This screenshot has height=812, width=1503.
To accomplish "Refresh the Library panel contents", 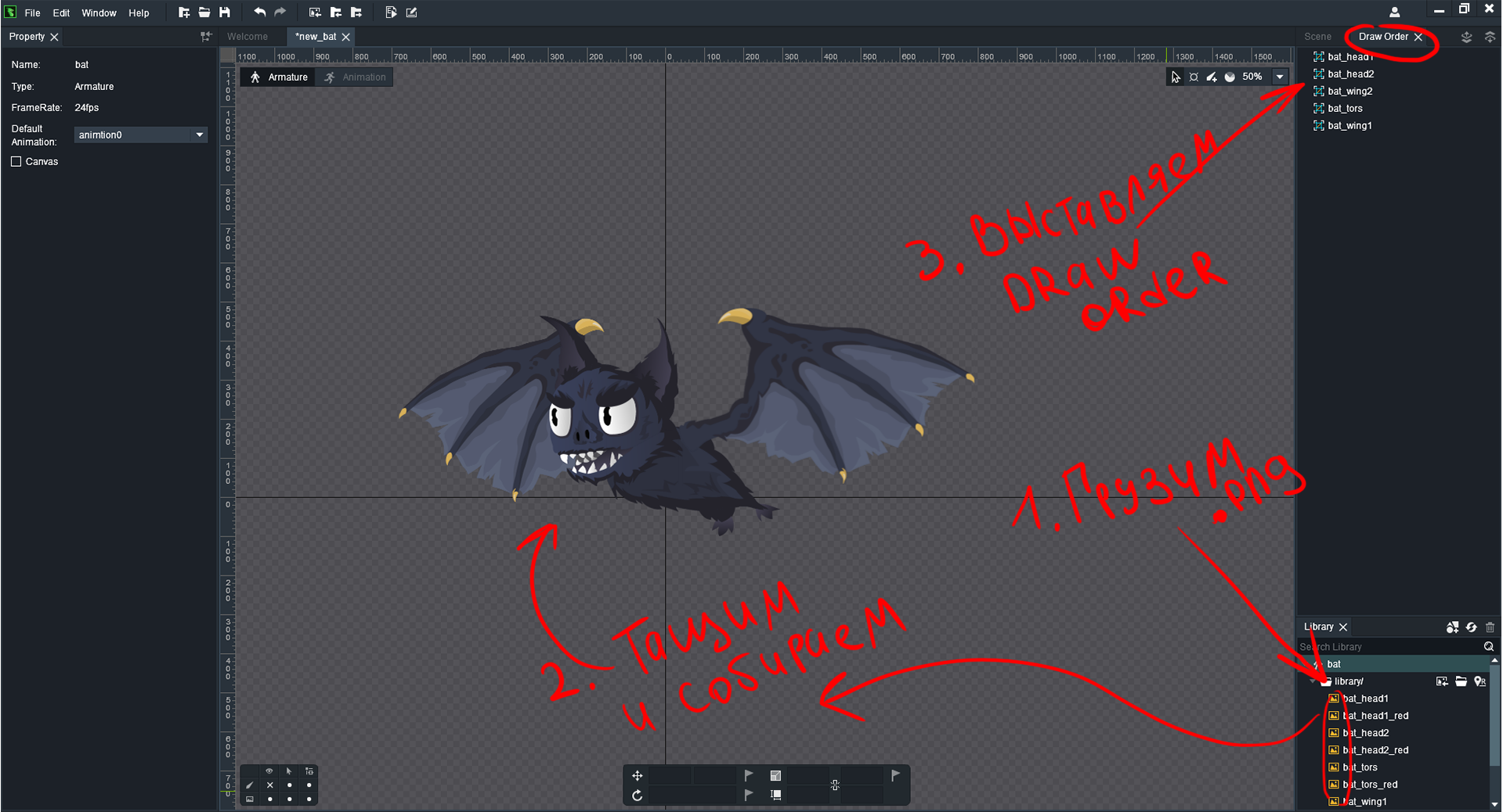I will (x=1472, y=627).
